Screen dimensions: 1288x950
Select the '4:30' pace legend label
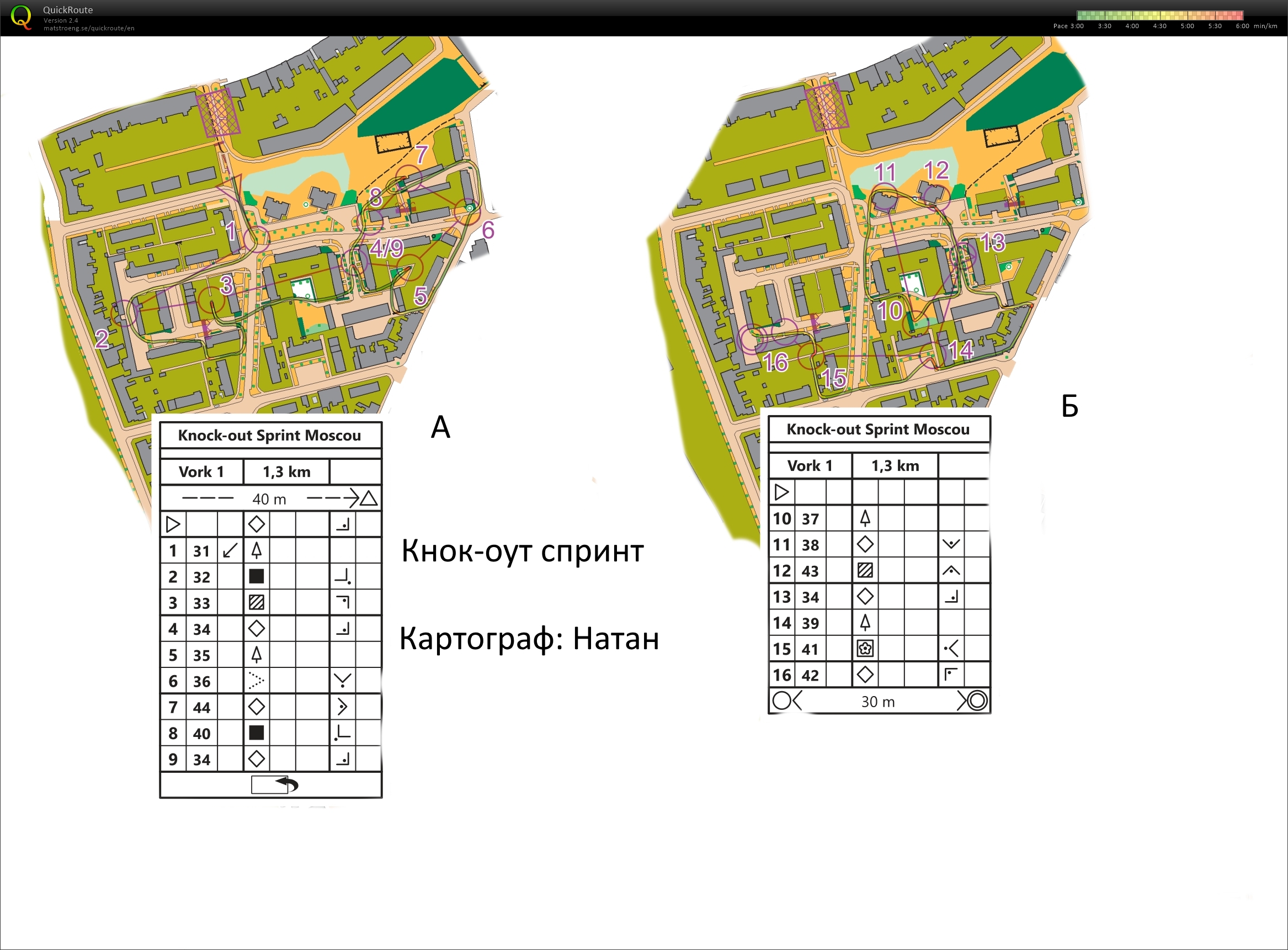(1160, 26)
